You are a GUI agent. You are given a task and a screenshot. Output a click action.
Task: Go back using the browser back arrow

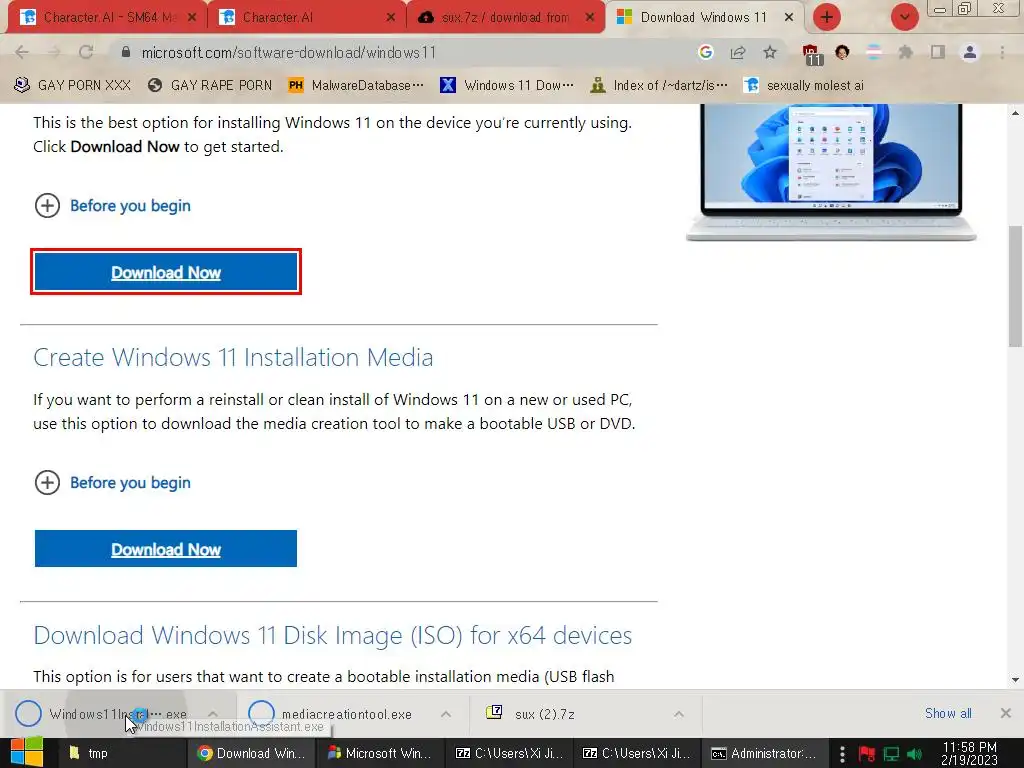(22, 53)
